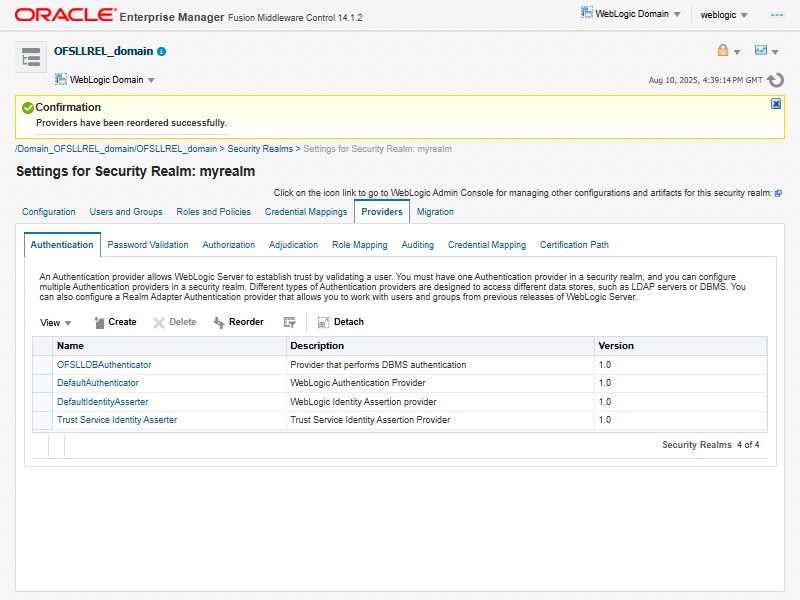
Task: Open the chart recording icon
Action: click(x=761, y=50)
